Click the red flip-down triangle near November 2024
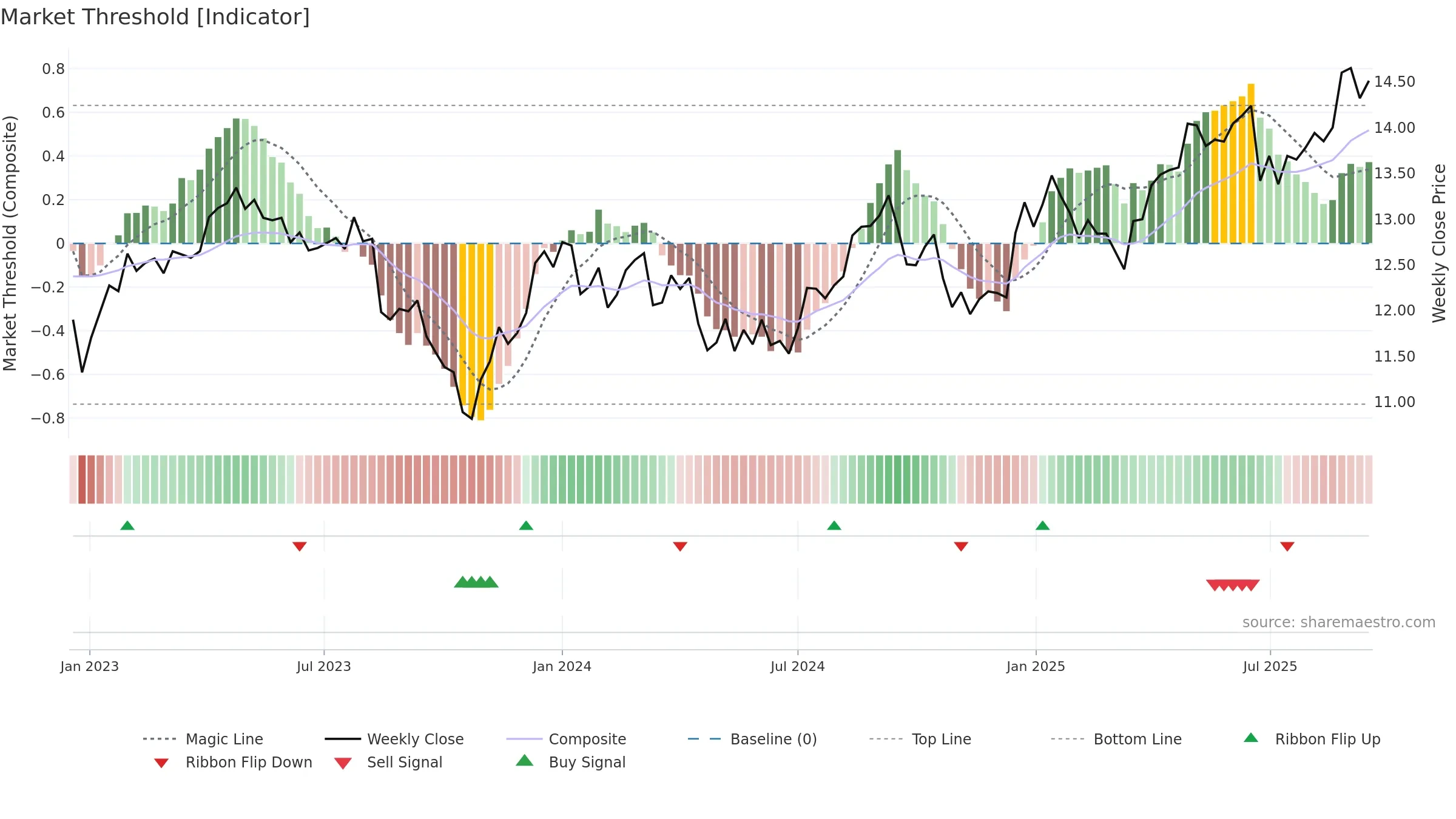This screenshot has width=1456, height=819. point(961,547)
